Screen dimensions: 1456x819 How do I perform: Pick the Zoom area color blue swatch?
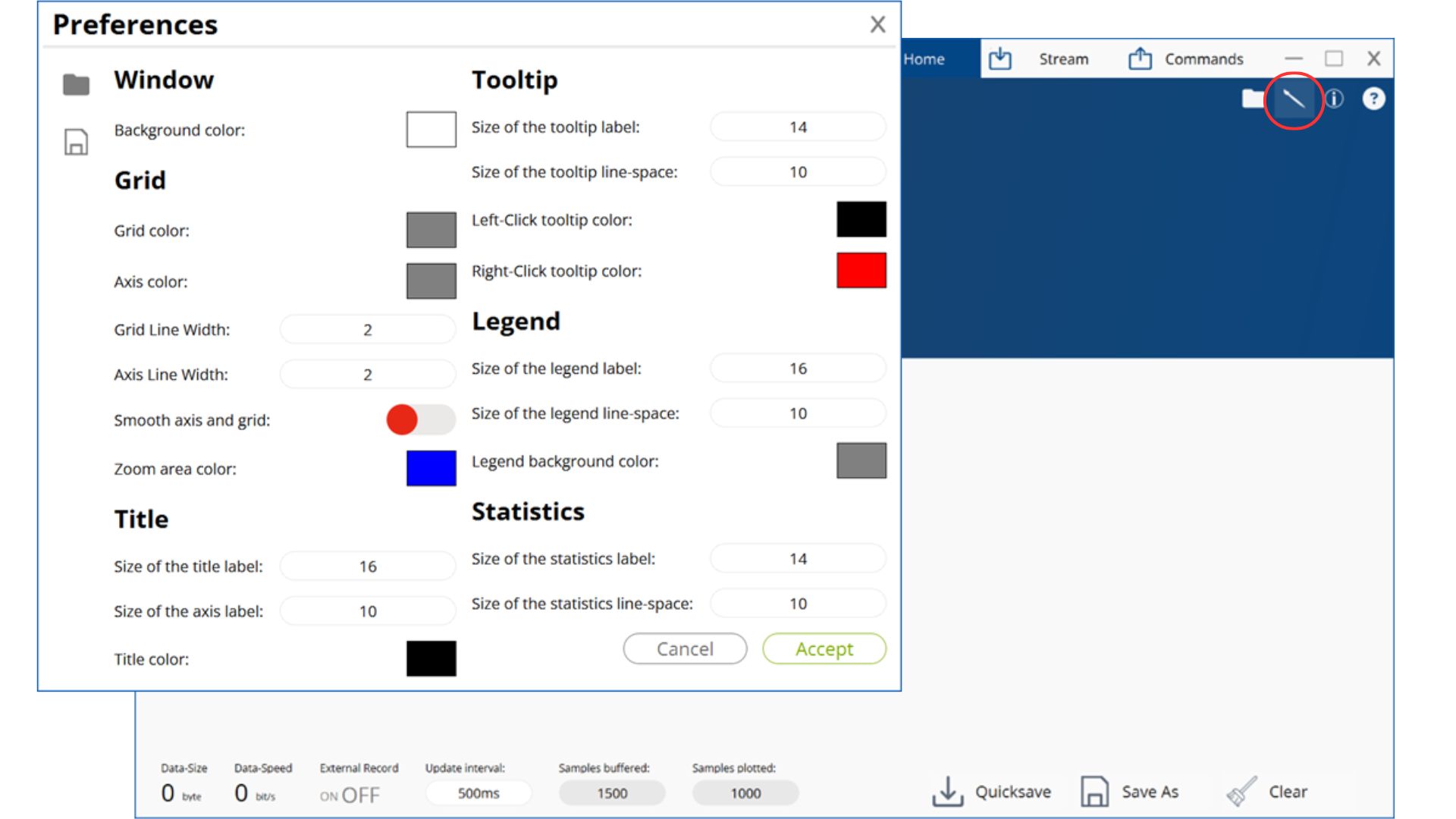pos(431,468)
